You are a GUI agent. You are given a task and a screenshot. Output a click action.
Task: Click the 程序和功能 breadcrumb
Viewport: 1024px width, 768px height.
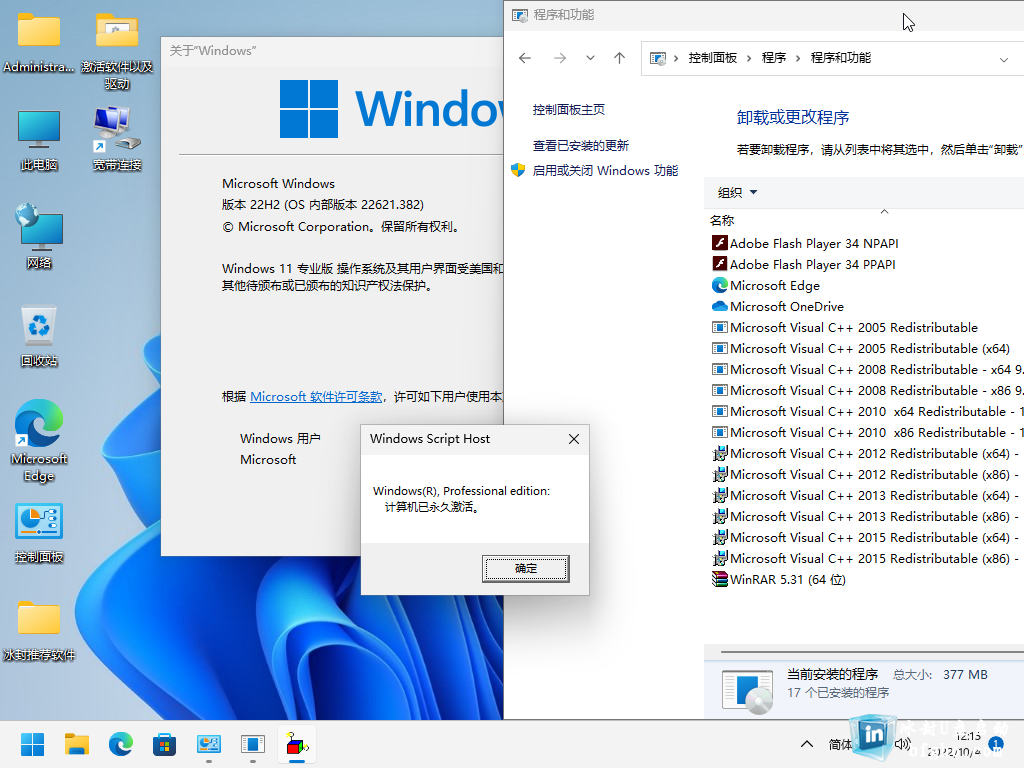point(840,58)
